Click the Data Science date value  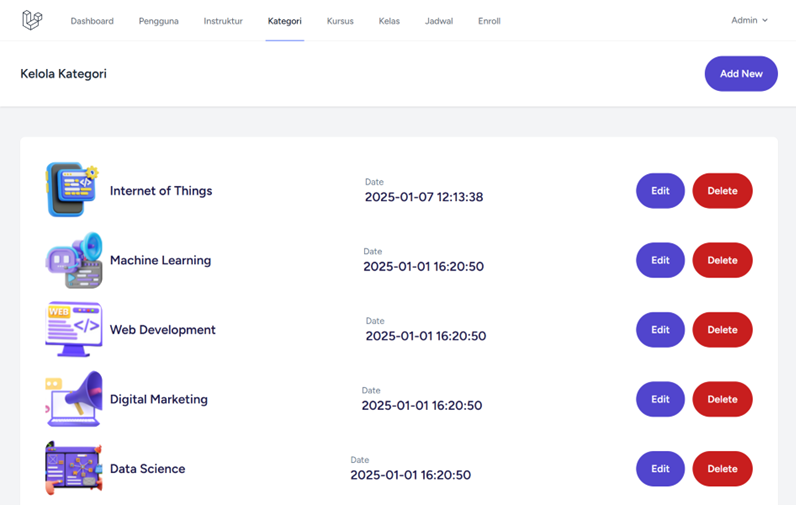(411, 475)
